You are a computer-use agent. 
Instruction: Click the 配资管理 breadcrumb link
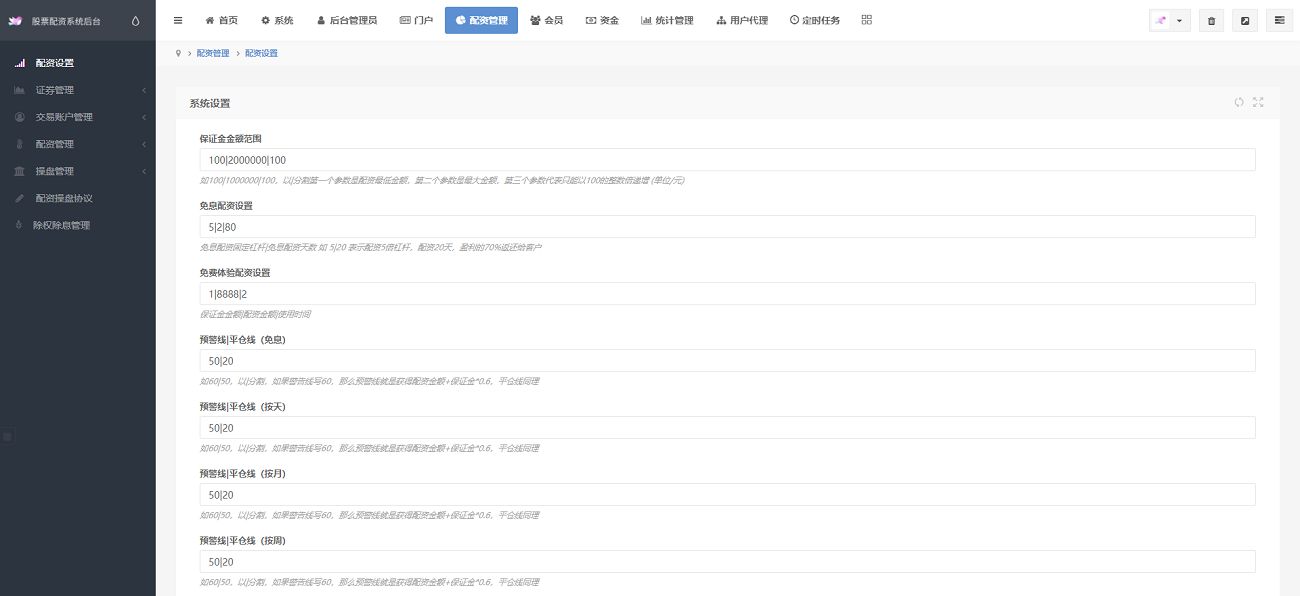click(212, 53)
